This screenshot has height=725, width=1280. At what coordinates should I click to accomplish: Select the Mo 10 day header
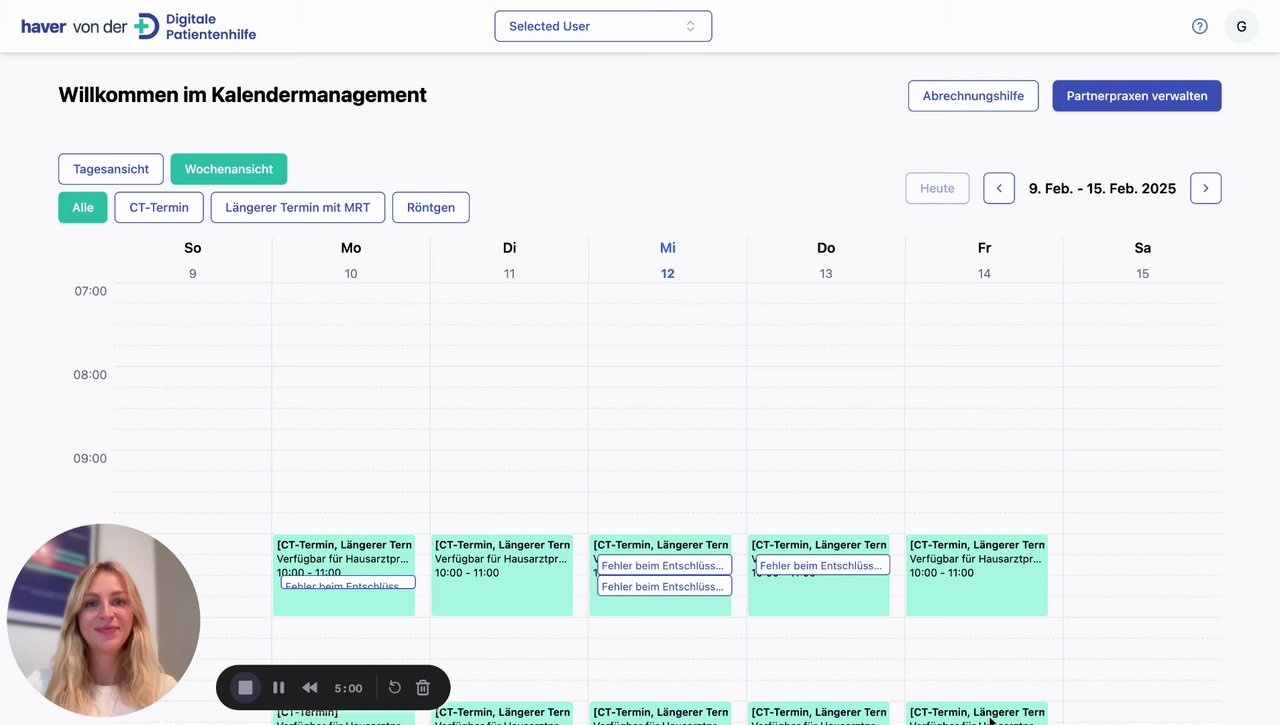coord(351,260)
